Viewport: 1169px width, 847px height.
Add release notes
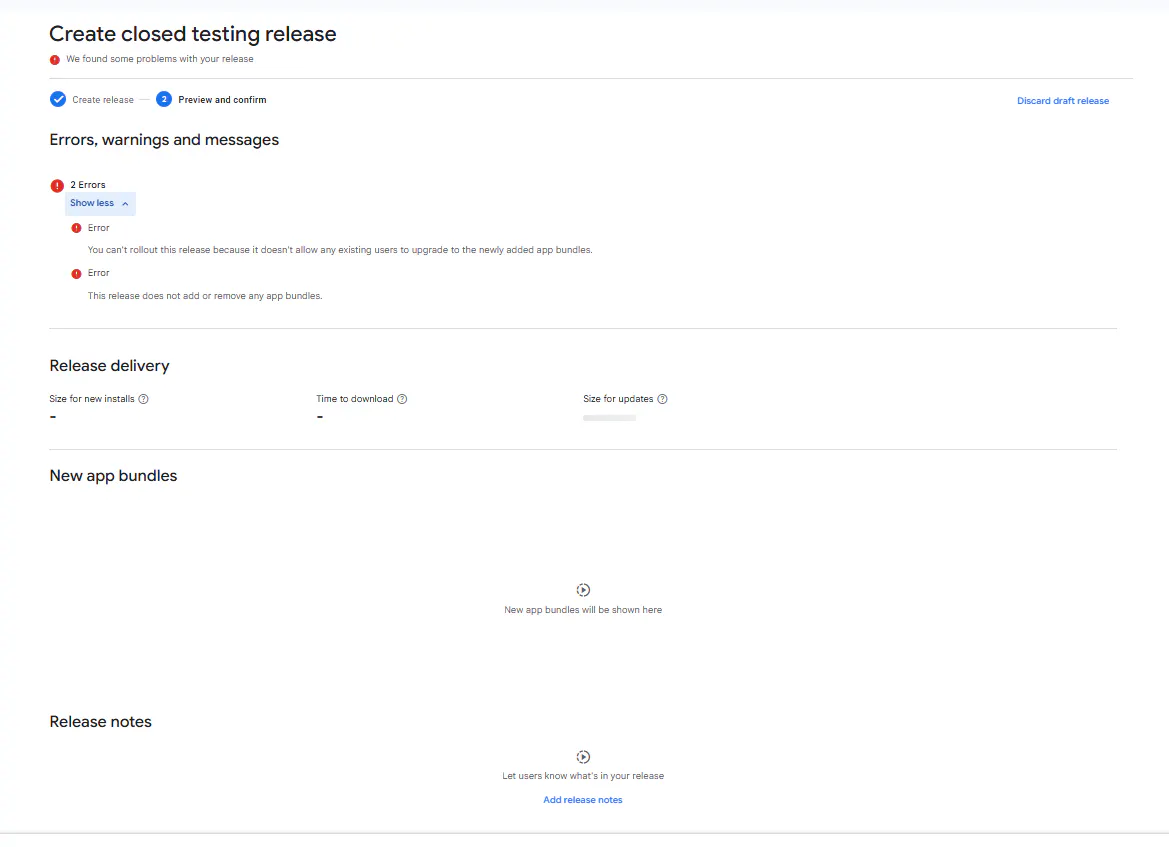582,800
